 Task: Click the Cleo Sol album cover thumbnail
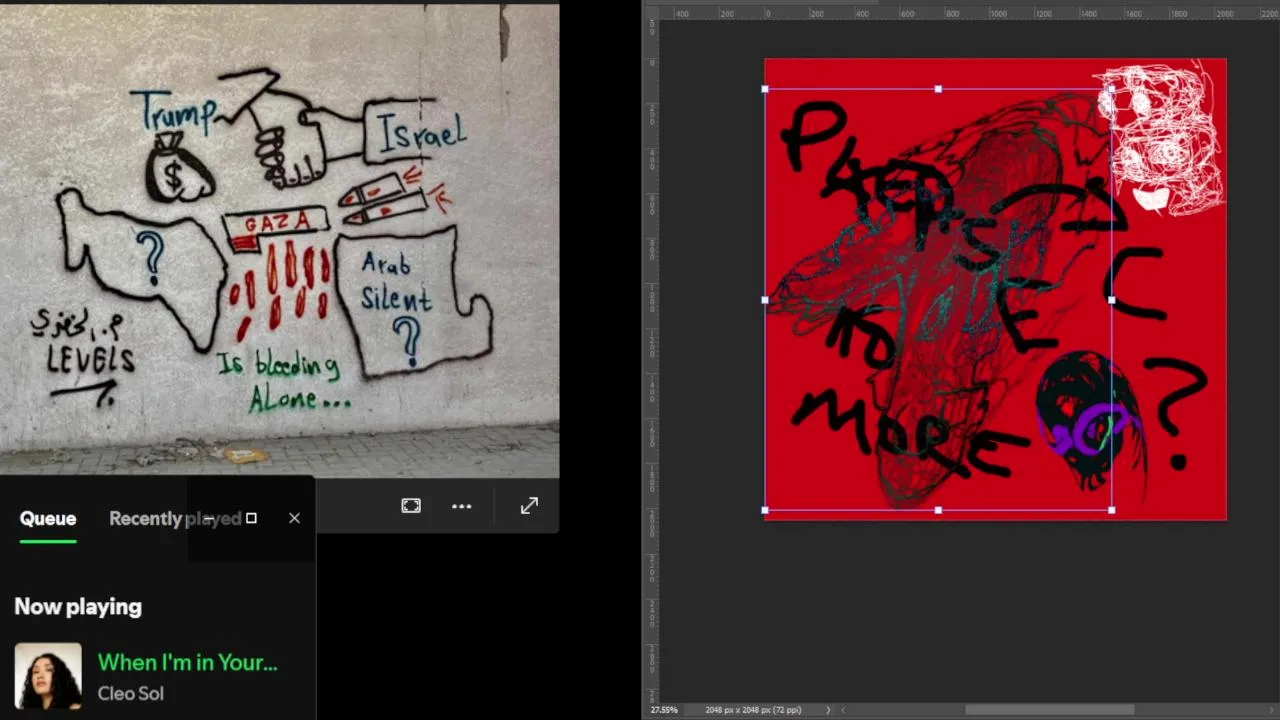[x=48, y=676]
